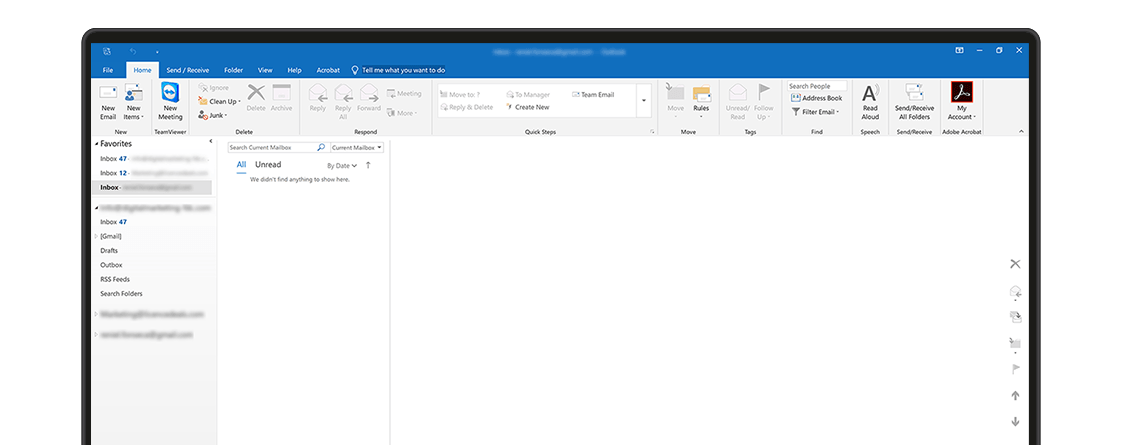The width and height of the screenshot is (1122, 445).
Task: Click the search magnifier in mailbox search
Action: coord(321,147)
